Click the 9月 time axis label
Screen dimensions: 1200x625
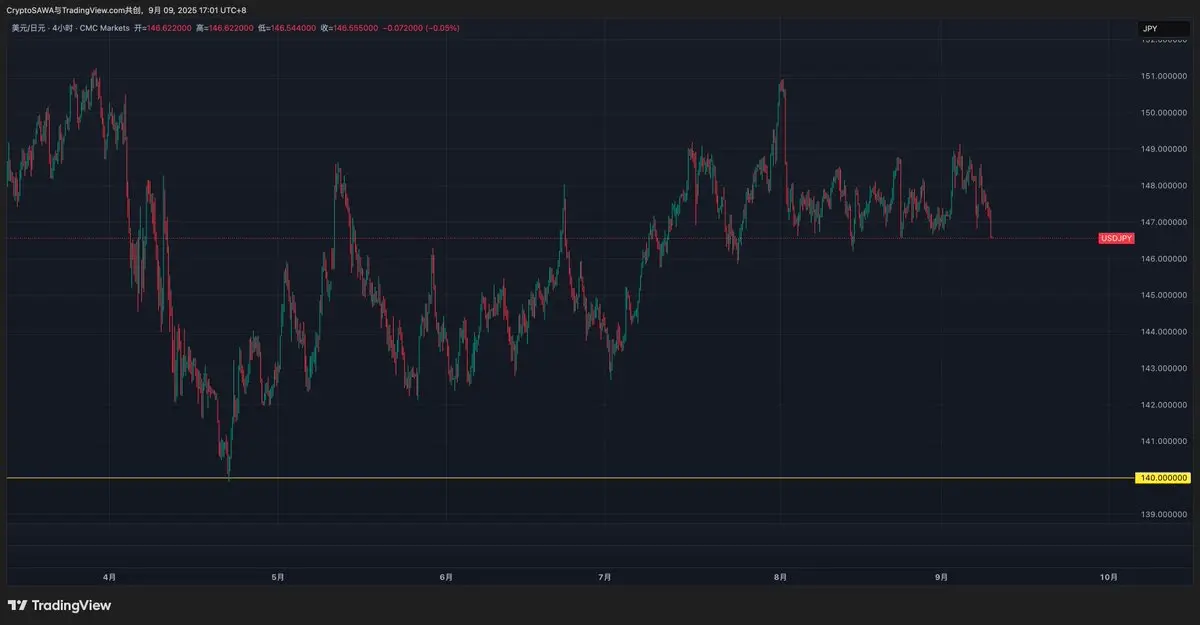[941, 577]
